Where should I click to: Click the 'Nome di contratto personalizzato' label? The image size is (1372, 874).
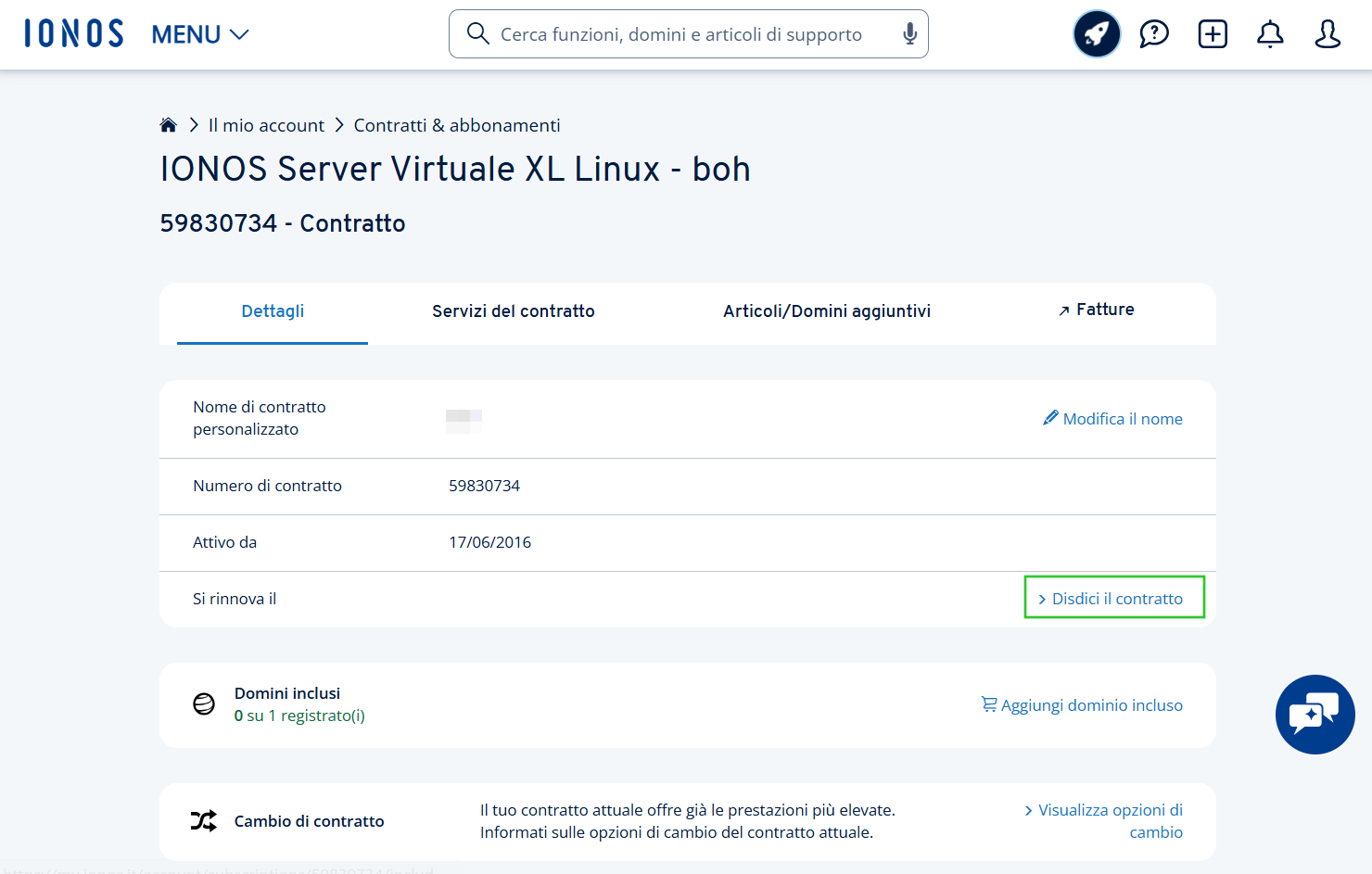(x=260, y=418)
